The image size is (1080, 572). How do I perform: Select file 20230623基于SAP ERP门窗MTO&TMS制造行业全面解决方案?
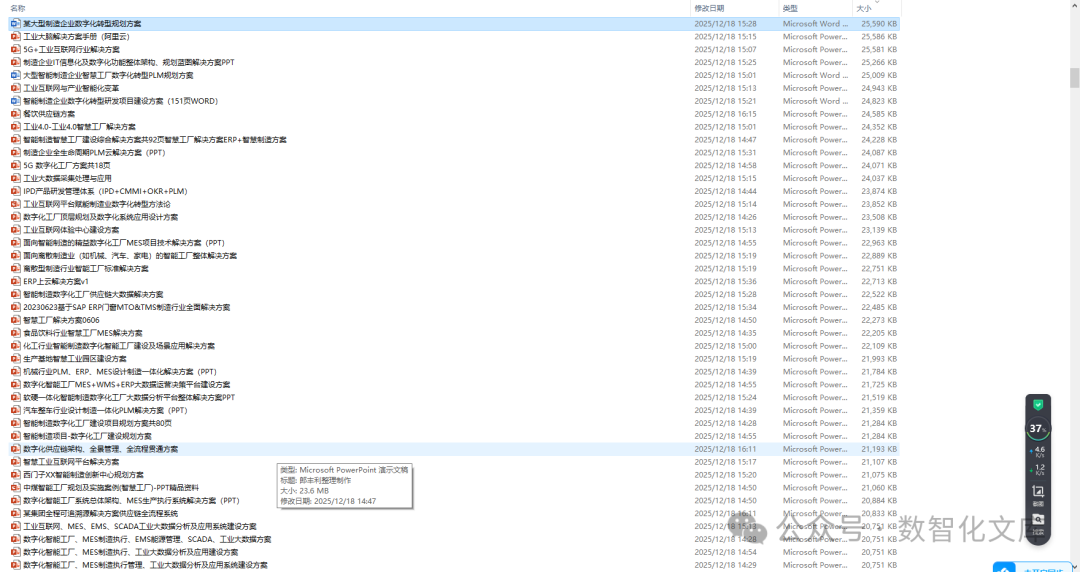point(127,307)
